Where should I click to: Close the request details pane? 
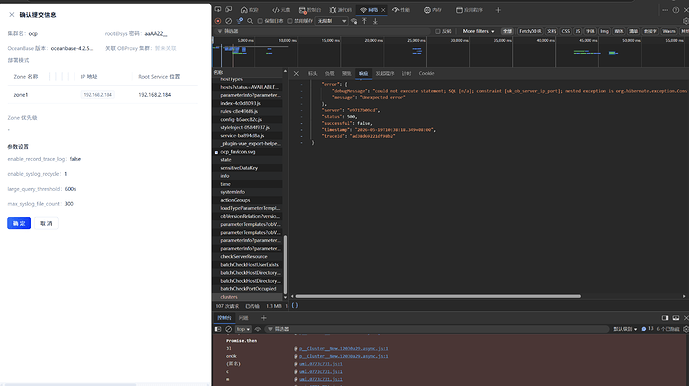[296, 73]
